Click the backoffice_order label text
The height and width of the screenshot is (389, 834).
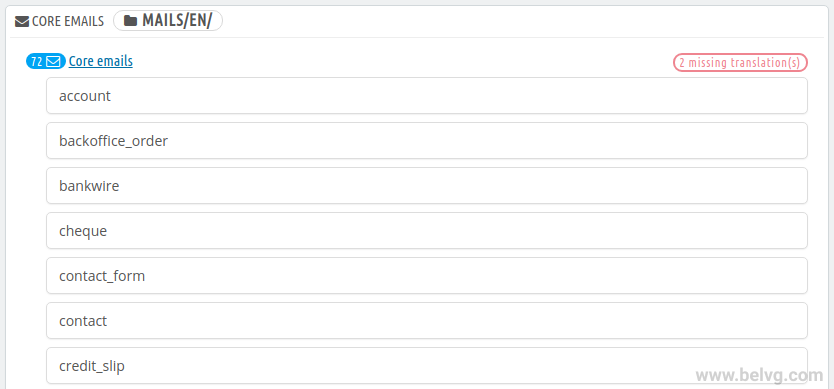tap(114, 141)
